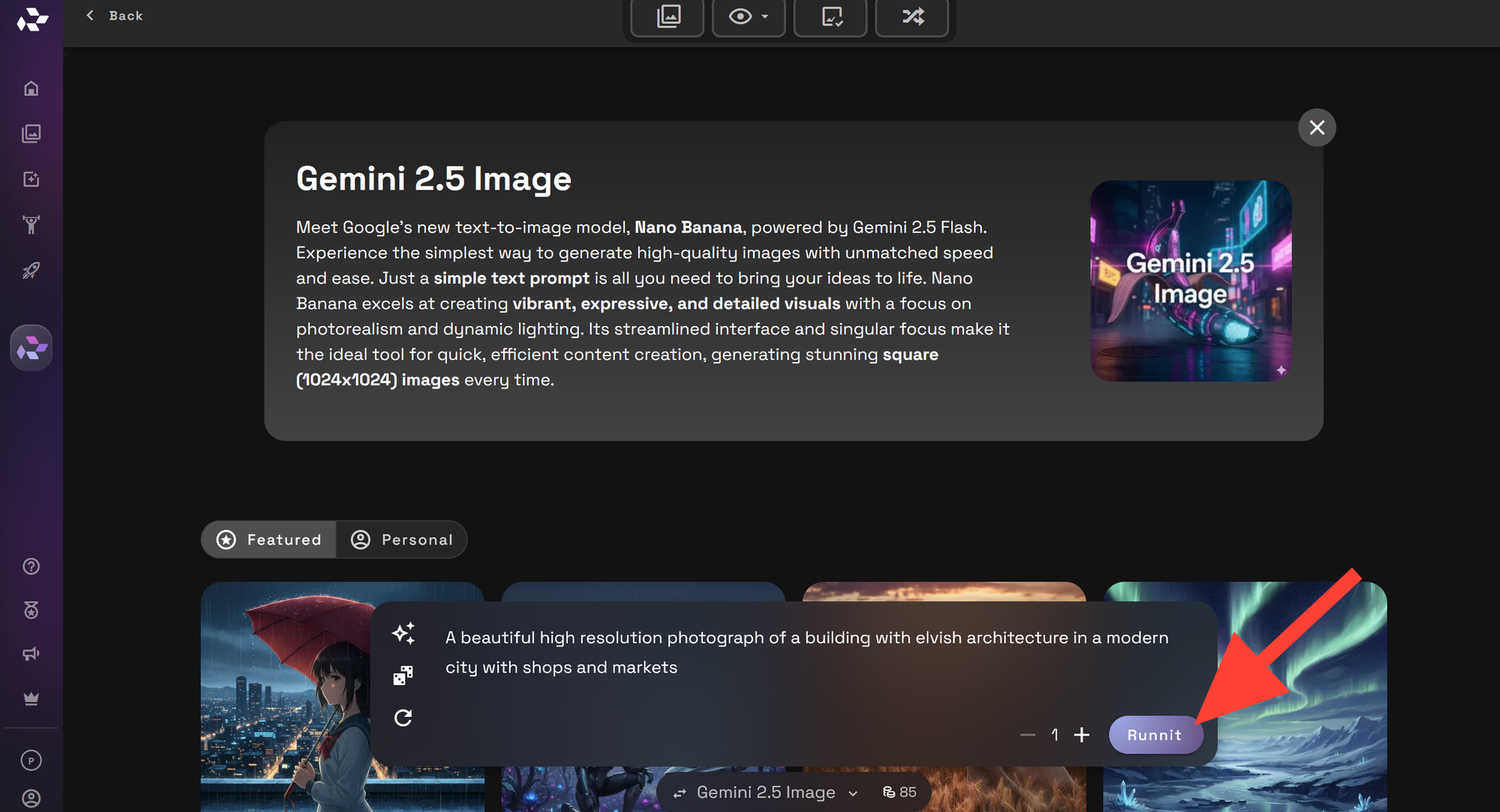Increase image count with the plus stepper

pyautogui.click(x=1081, y=735)
